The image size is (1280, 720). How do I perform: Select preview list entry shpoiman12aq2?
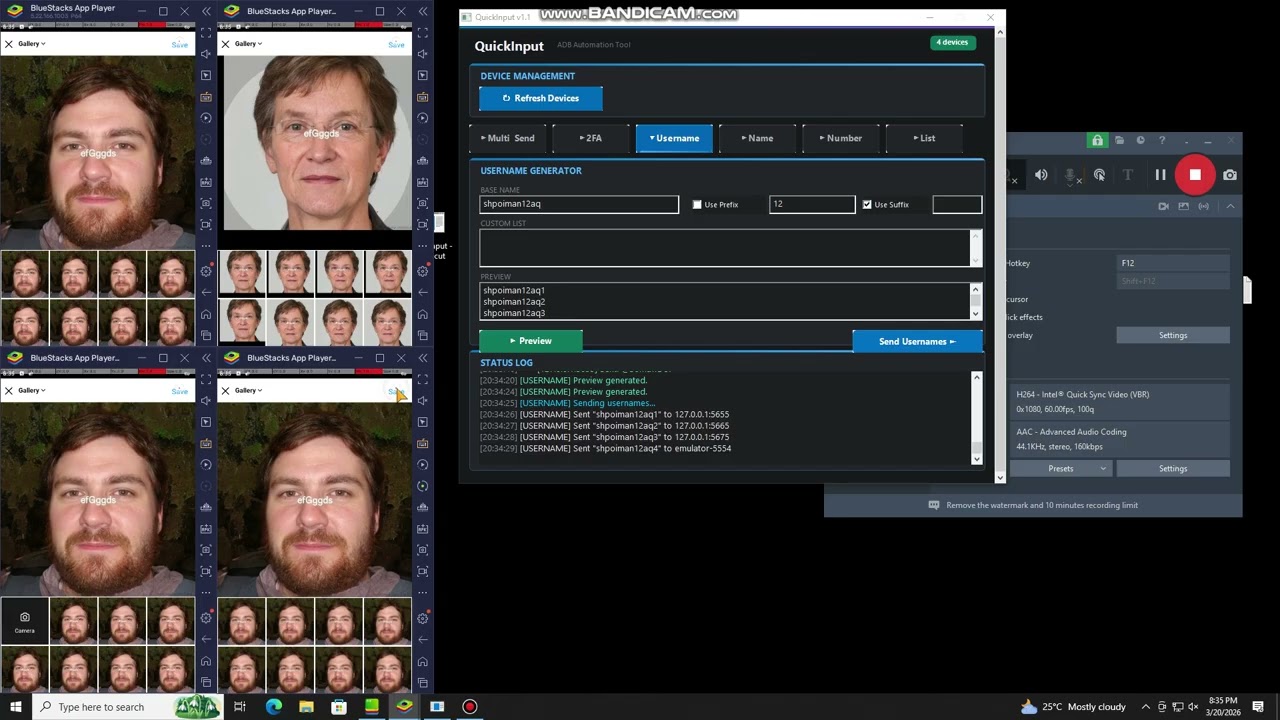[x=514, y=301]
